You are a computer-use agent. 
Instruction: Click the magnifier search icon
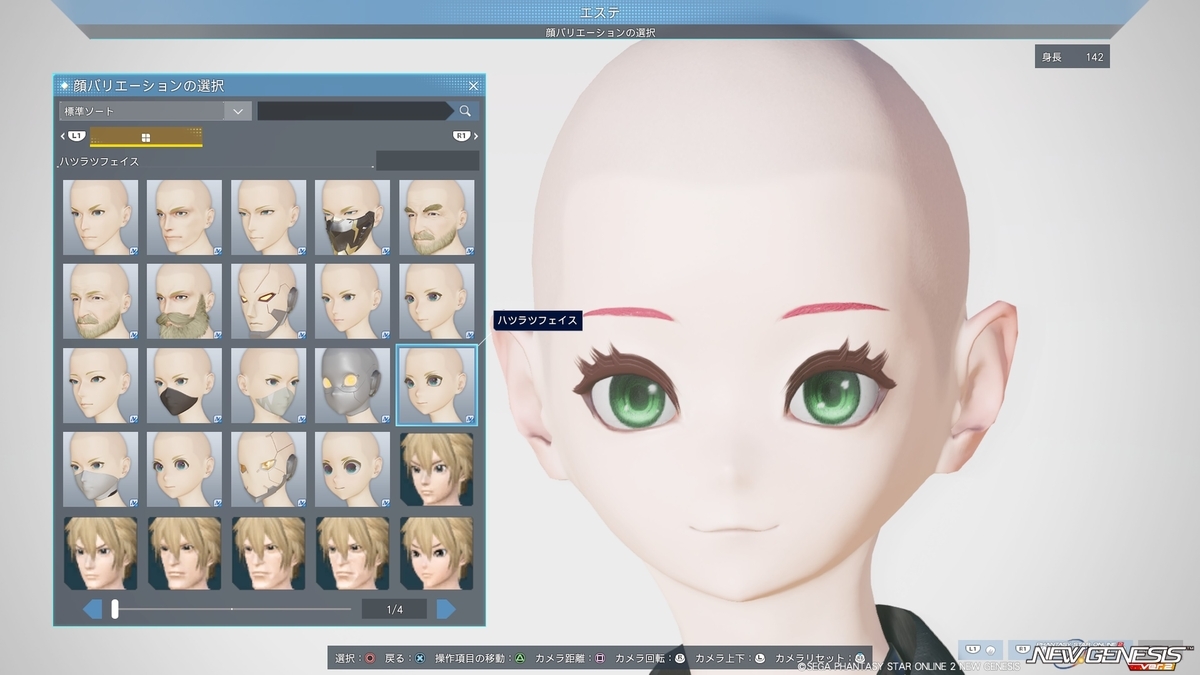pos(466,111)
